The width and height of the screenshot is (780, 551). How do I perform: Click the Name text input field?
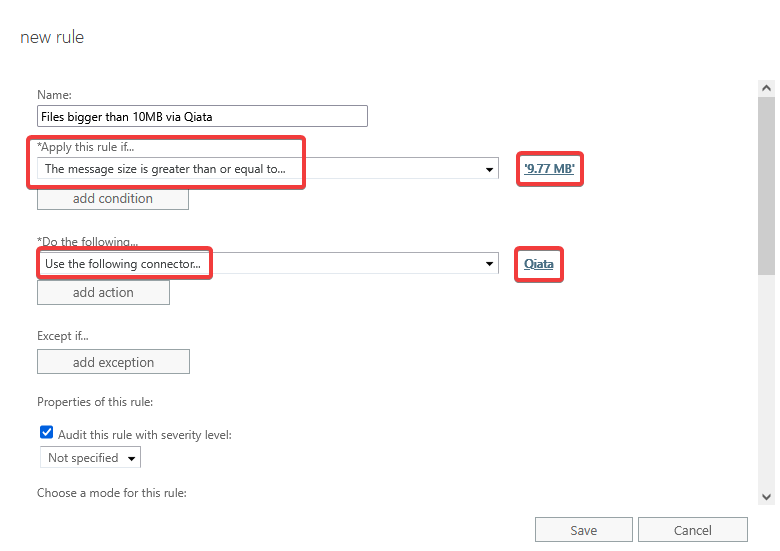[x=202, y=116]
